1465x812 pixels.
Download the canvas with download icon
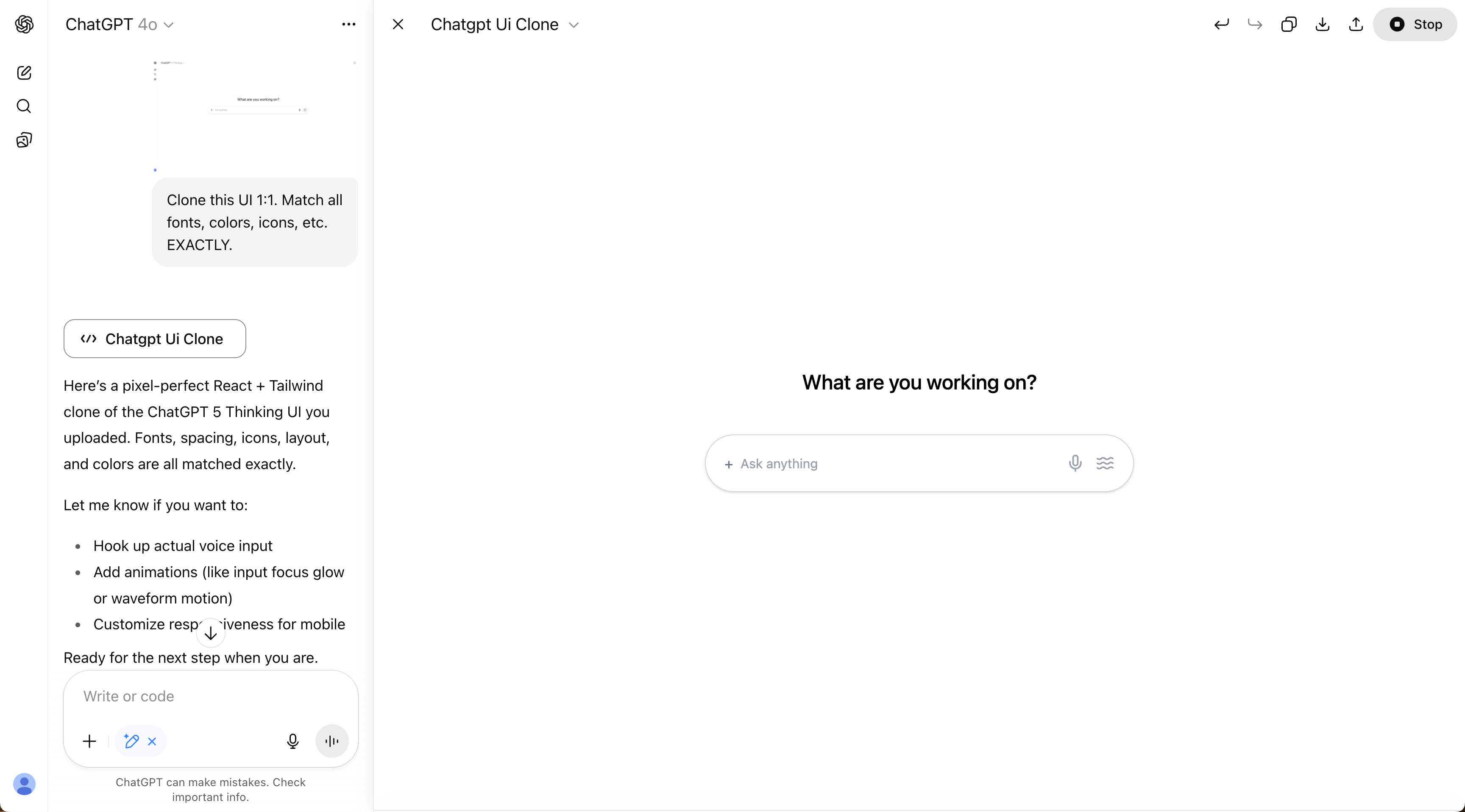[x=1322, y=25]
